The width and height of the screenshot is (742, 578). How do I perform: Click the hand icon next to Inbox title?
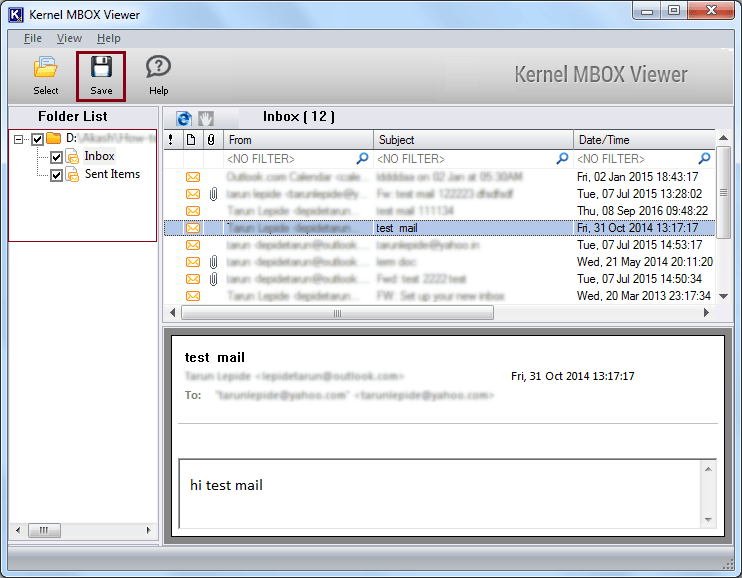coord(206,118)
